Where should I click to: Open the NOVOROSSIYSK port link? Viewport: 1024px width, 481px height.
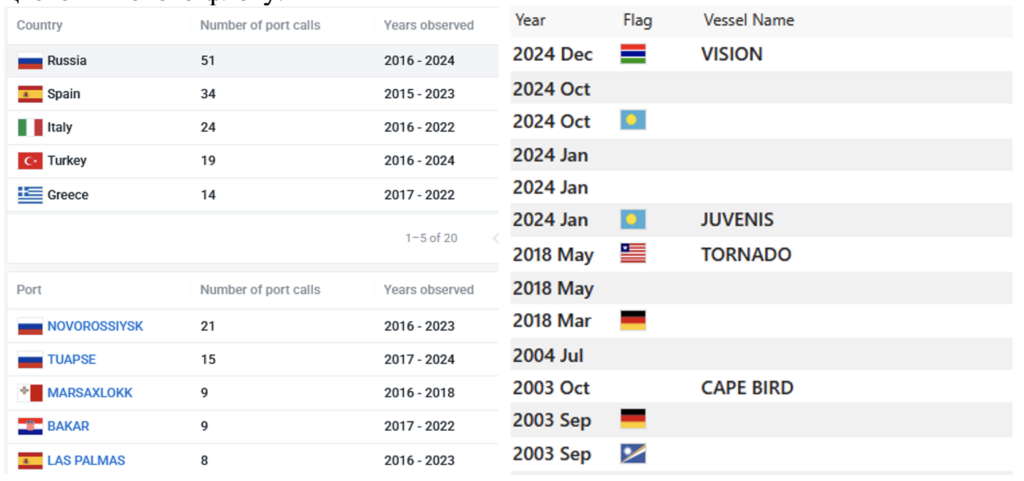pyautogui.click(x=95, y=326)
